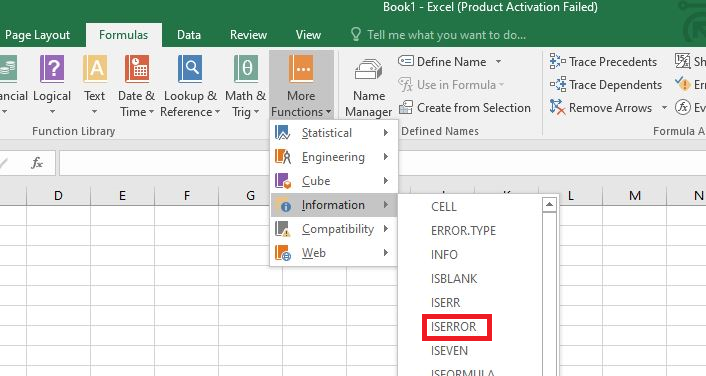Open Date & Time functions icon
Image resolution: width=706 pixels, height=376 pixels.
137,69
